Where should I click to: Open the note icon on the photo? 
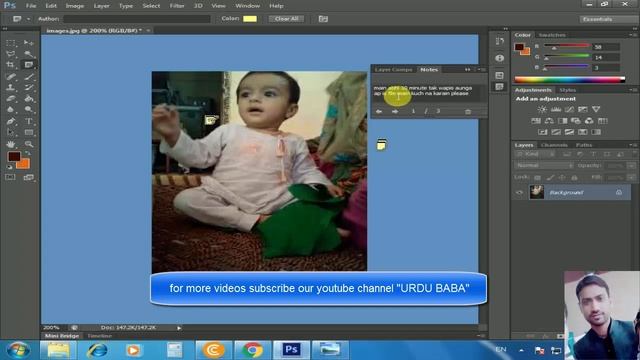click(x=211, y=120)
